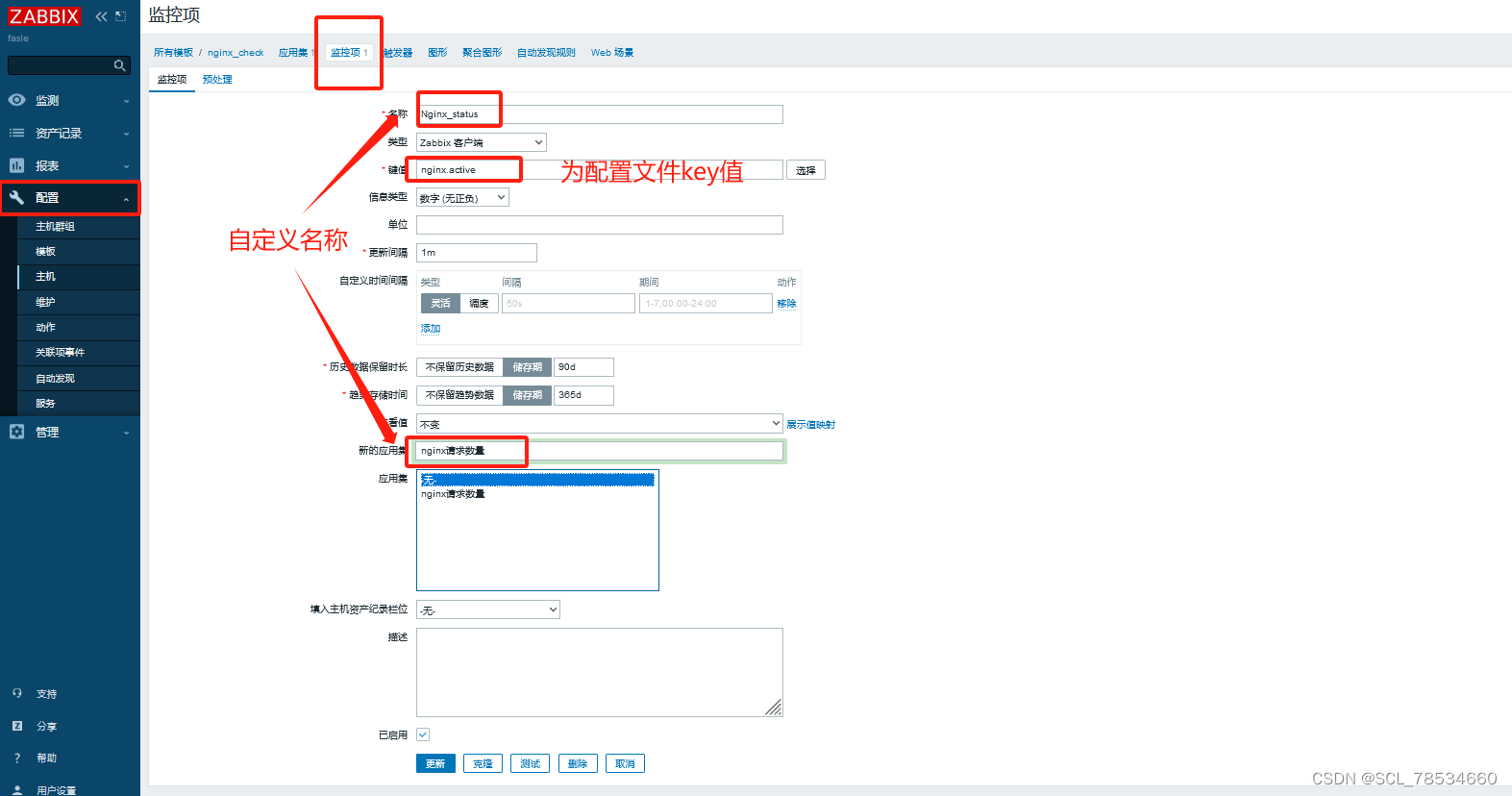Screen dimensions: 1512x796
Task: Click 移除 custom interval link
Action: coord(786,303)
